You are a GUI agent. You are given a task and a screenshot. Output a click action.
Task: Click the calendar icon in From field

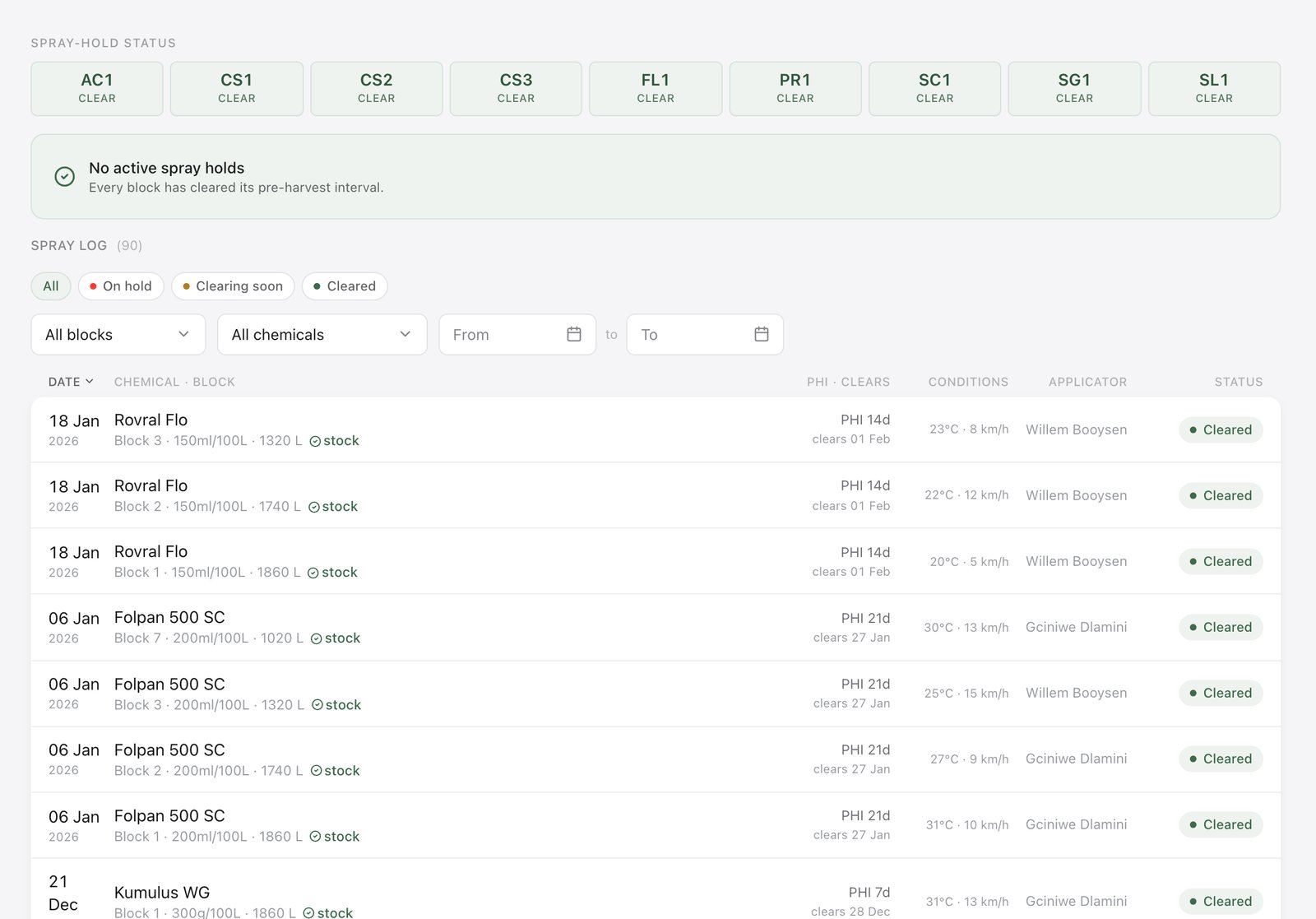click(574, 334)
